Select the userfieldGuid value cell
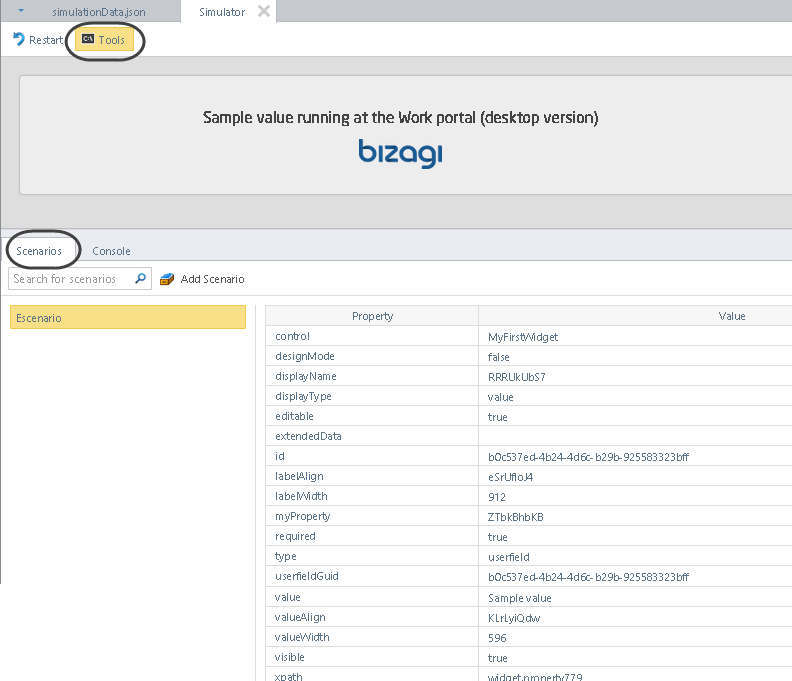 pos(635,577)
